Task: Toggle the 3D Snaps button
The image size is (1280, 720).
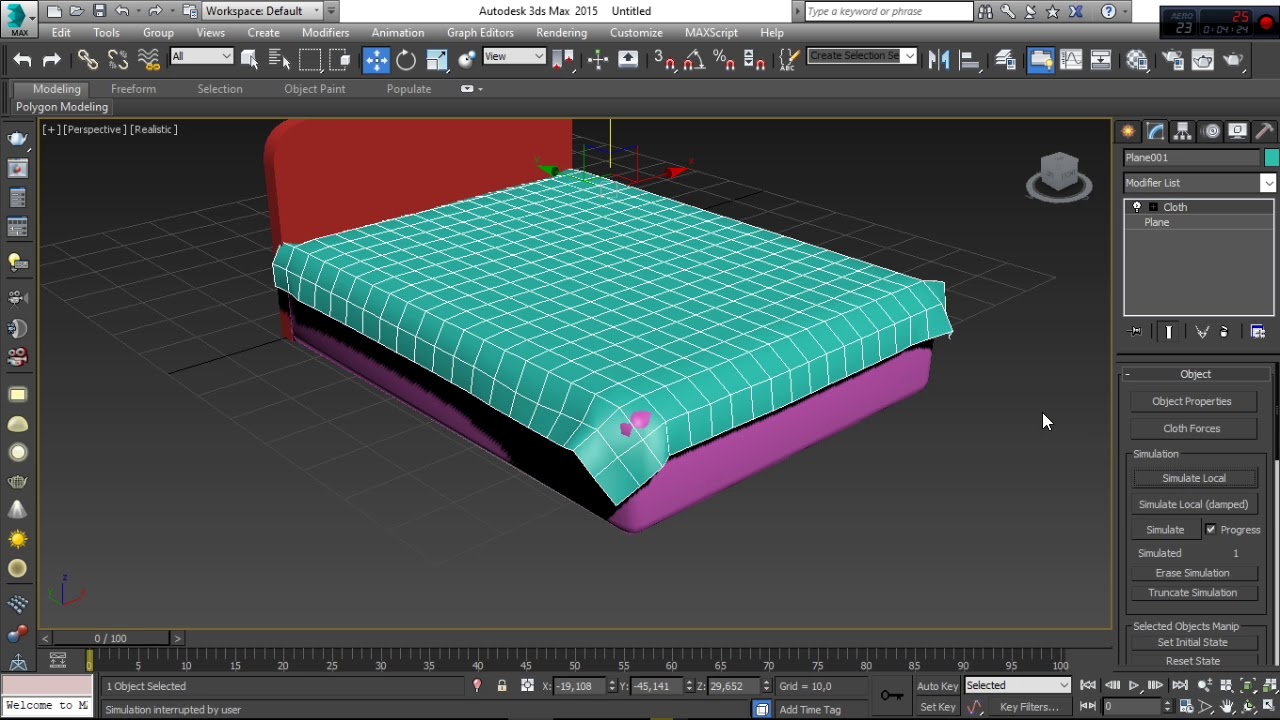Action: click(664, 60)
